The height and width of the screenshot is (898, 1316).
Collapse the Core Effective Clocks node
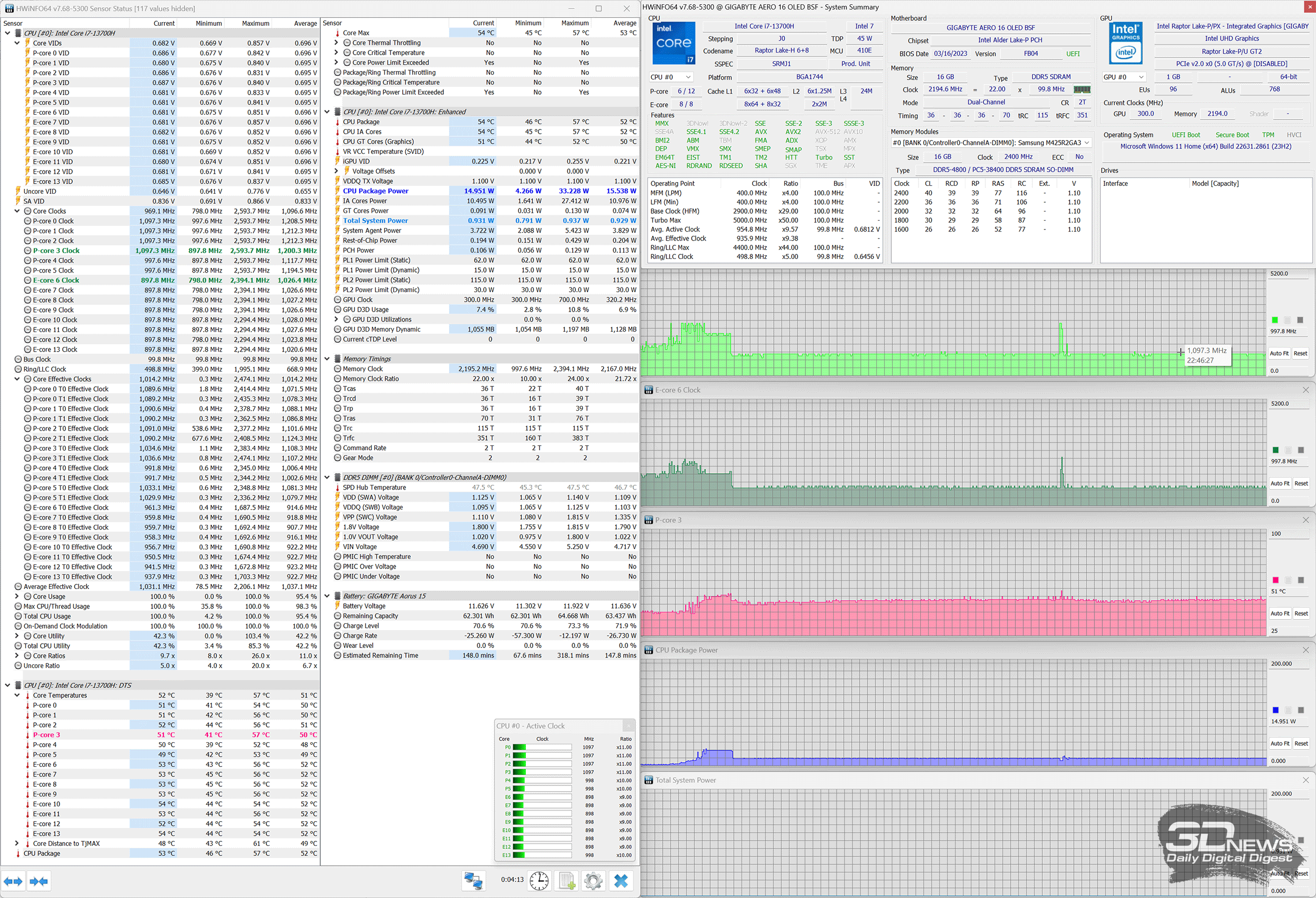click(x=17, y=379)
